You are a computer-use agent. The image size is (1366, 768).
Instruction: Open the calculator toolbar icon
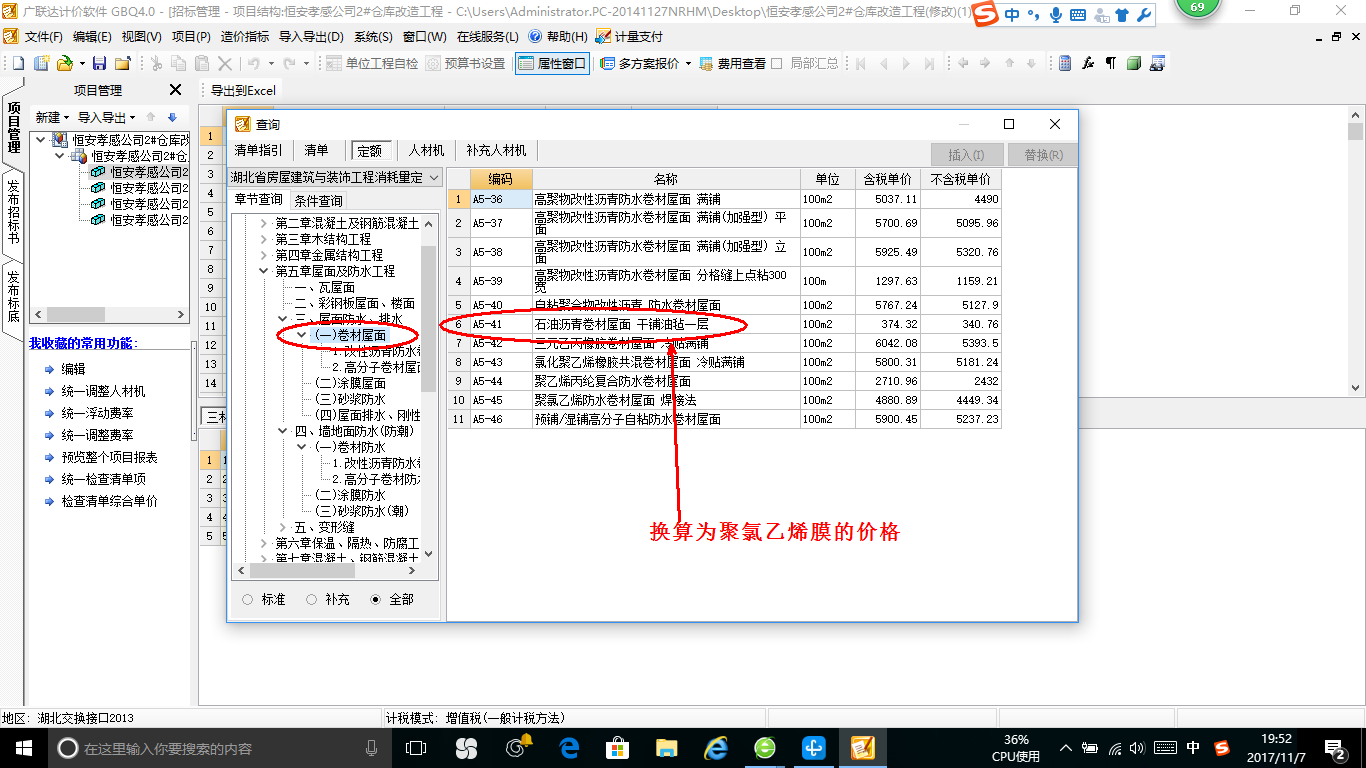click(x=1065, y=63)
